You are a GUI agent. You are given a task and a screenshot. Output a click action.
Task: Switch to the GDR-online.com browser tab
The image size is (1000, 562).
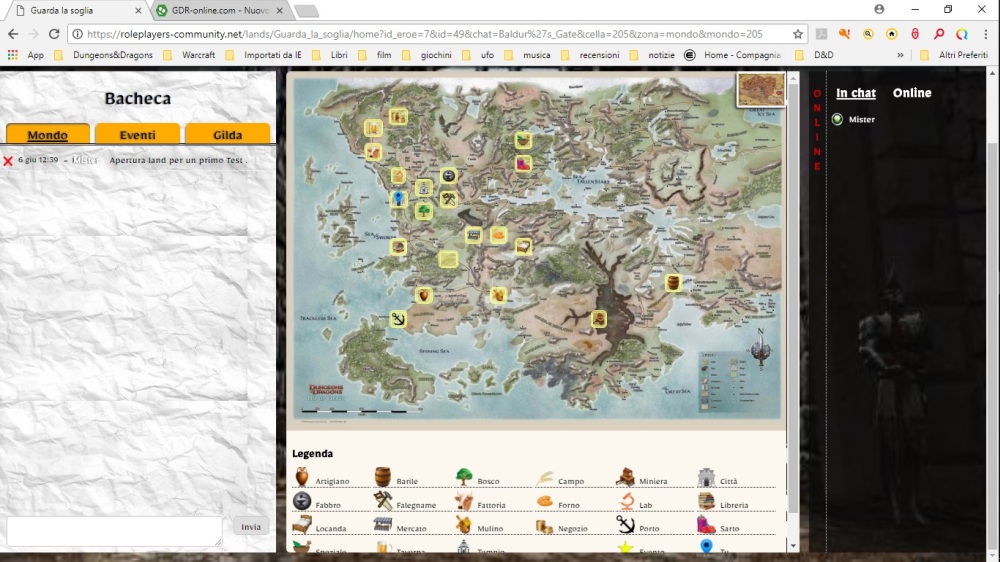(220, 11)
